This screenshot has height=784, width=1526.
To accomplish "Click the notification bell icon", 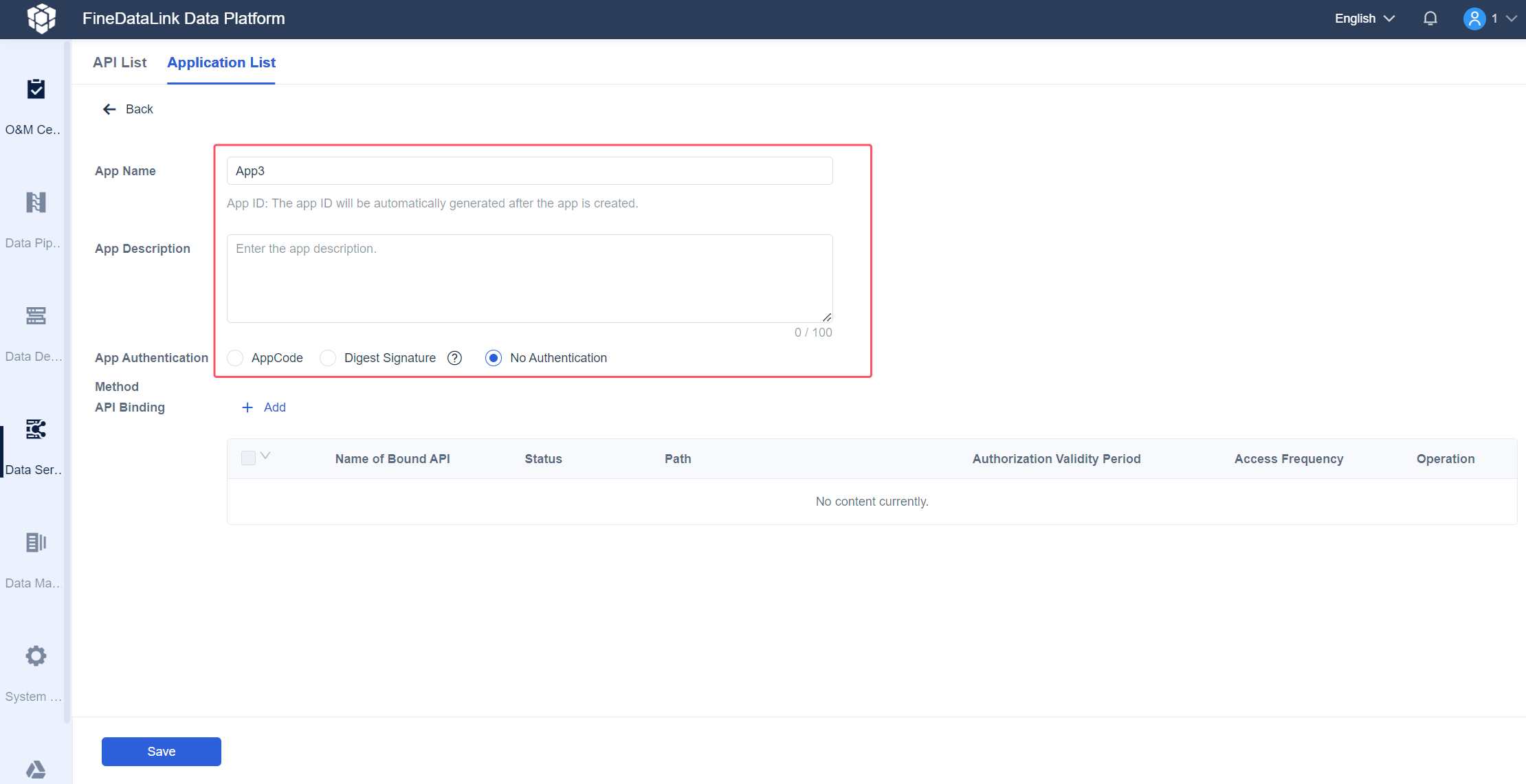I will pos(1430,19).
